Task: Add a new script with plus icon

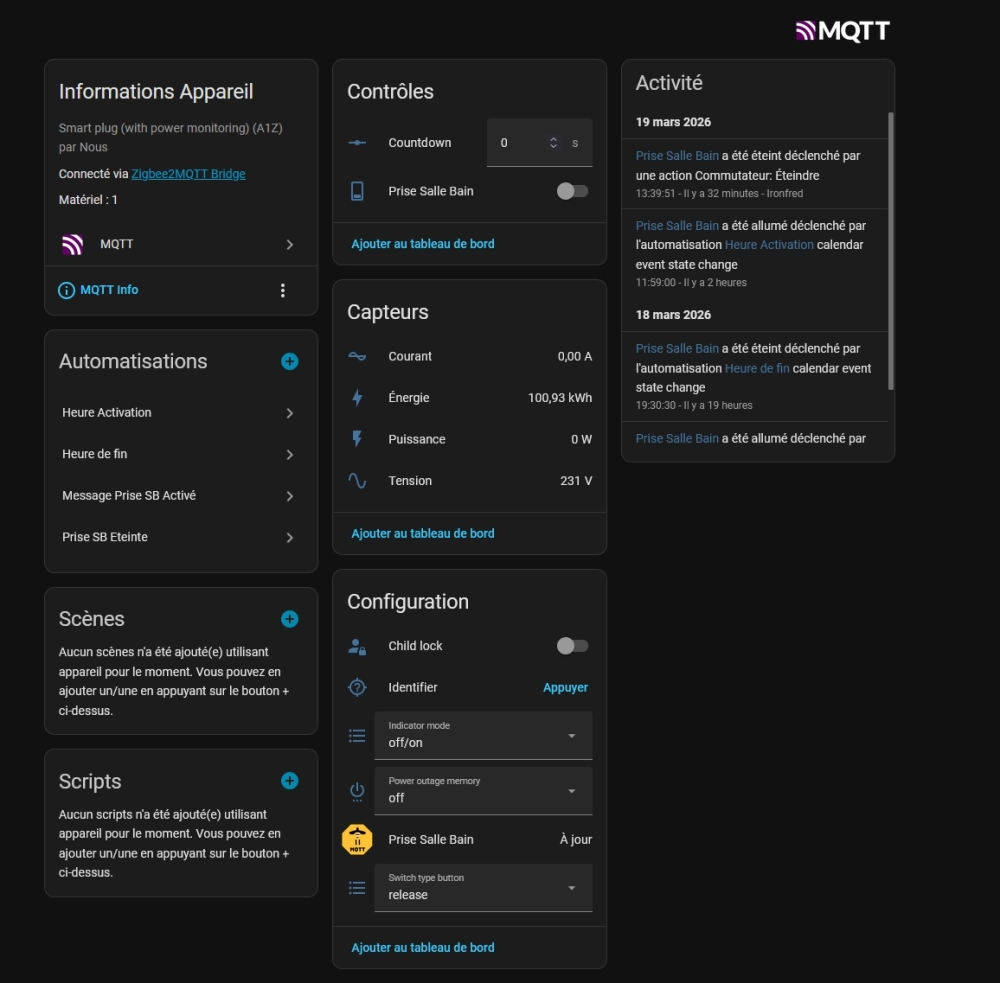Action: (x=290, y=781)
